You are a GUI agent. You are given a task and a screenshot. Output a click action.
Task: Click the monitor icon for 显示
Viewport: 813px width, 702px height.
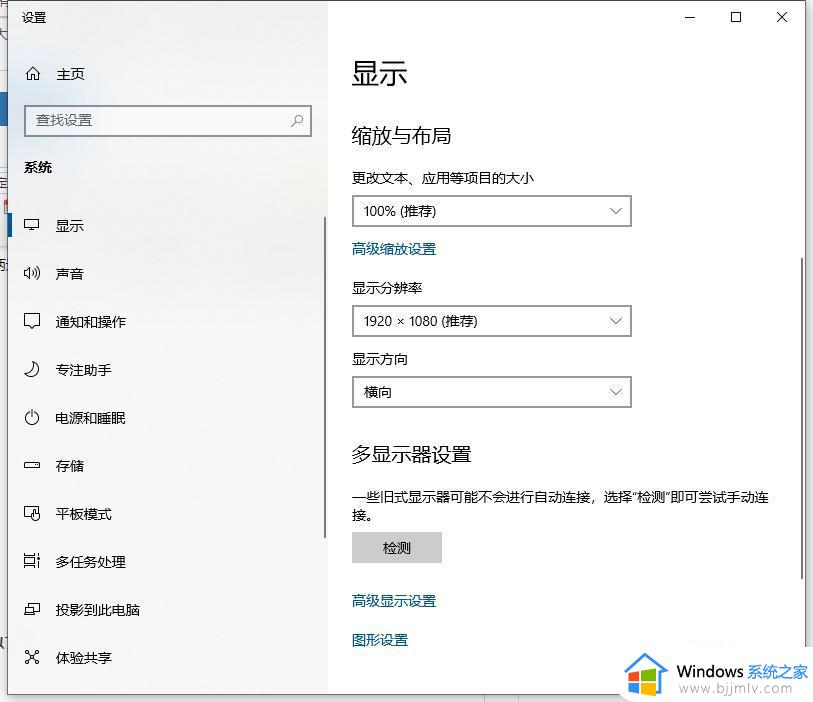tap(32, 226)
